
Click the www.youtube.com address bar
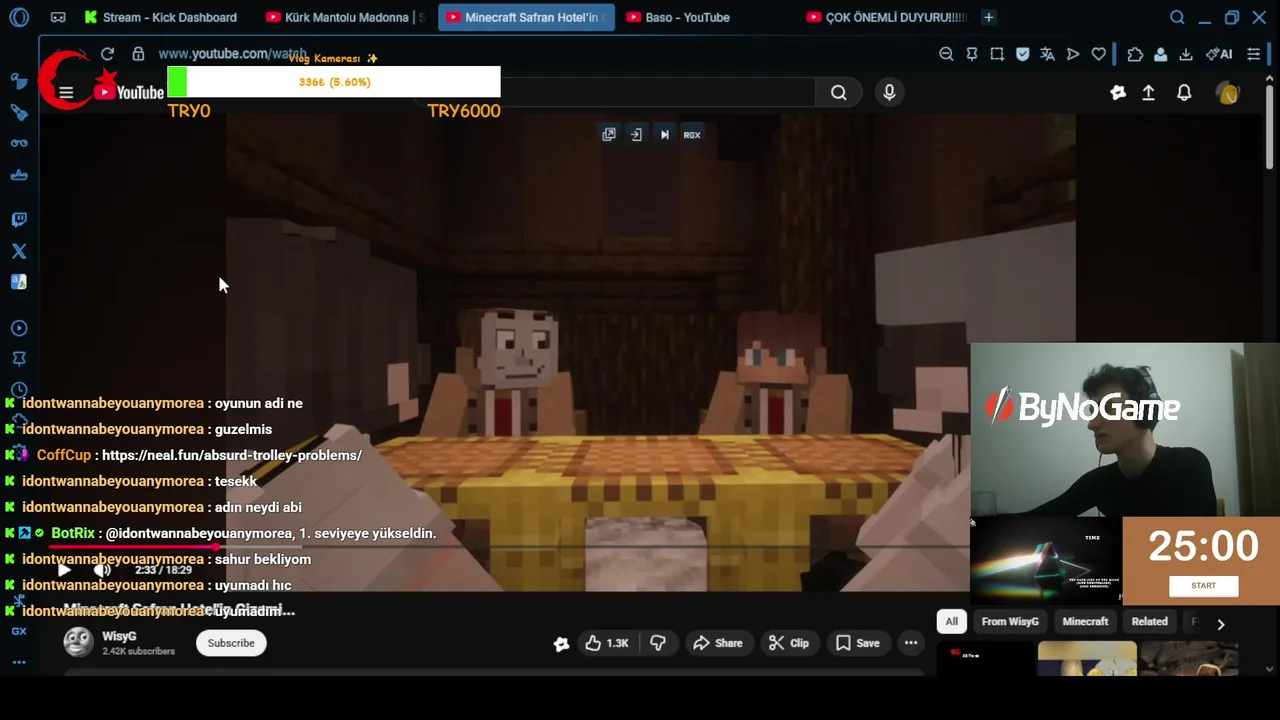(x=232, y=54)
